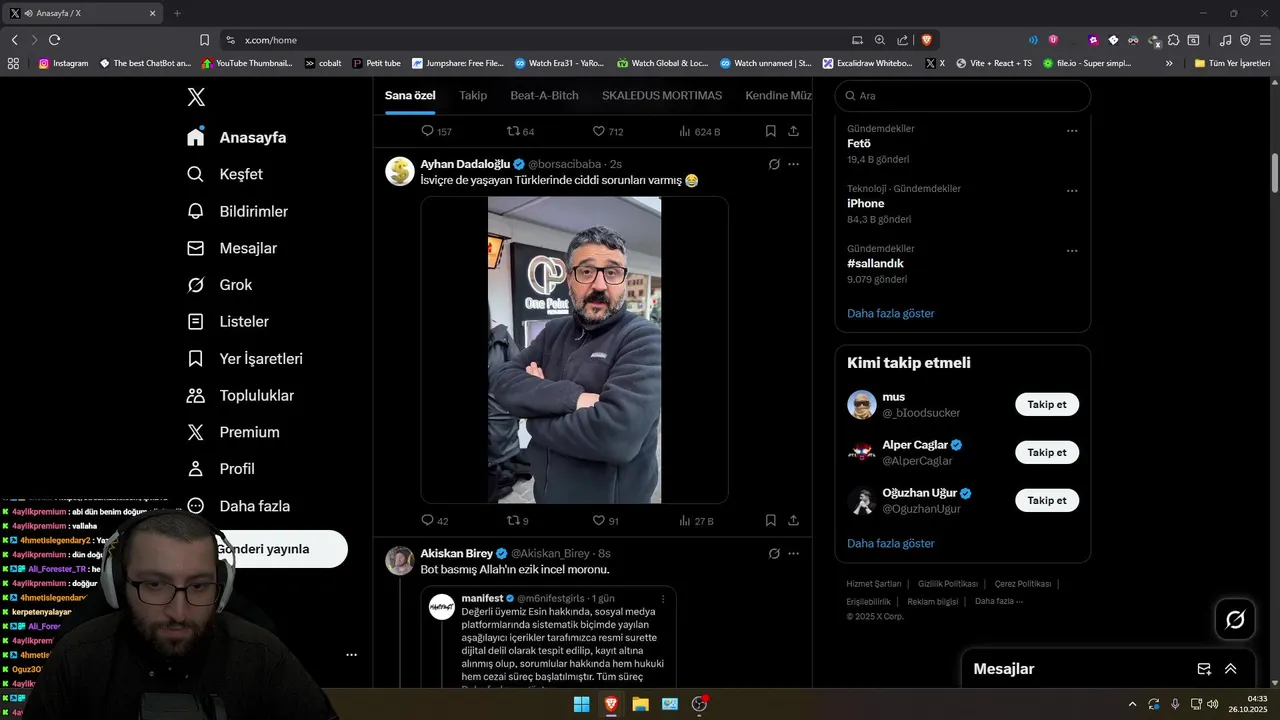
Task: Open Premium page
Action: click(x=233, y=432)
